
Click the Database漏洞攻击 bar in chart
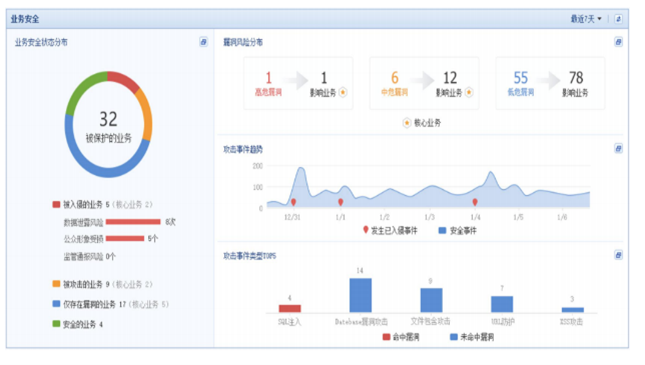360,295
